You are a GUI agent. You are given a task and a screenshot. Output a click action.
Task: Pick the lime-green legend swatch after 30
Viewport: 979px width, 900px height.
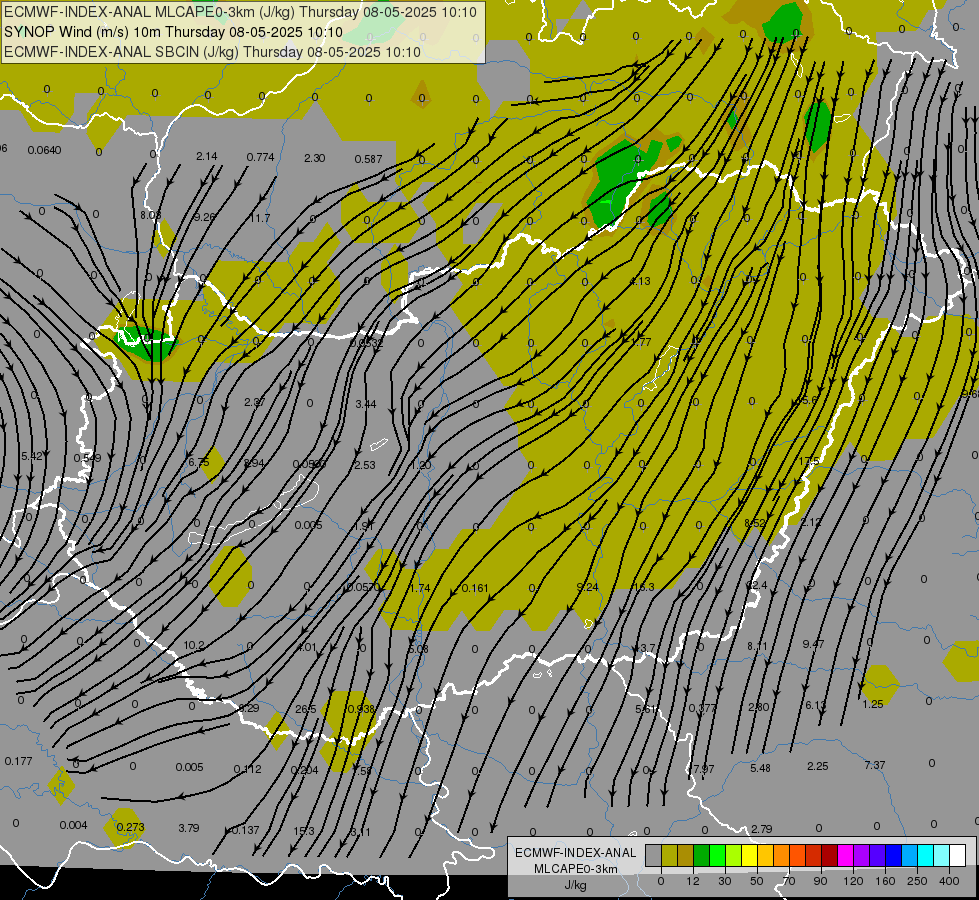pyautogui.click(x=734, y=855)
